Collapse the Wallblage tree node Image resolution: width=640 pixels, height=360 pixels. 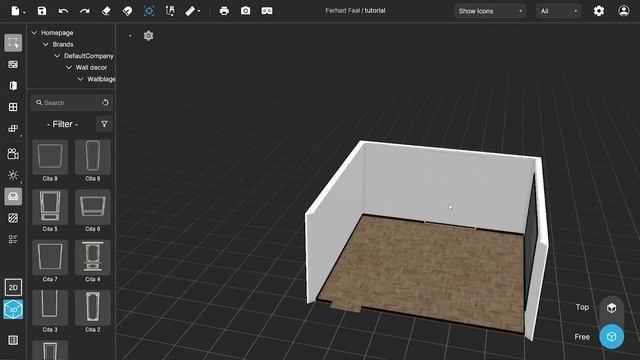[80, 79]
